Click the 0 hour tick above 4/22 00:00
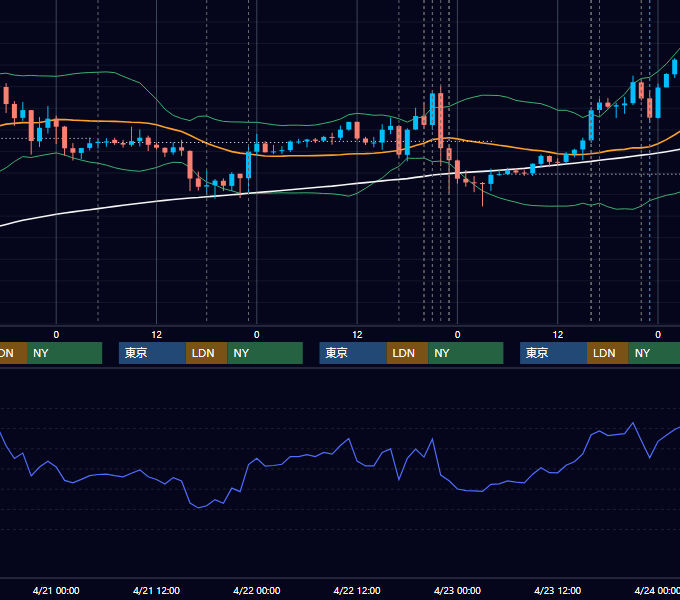 pos(257,335)
